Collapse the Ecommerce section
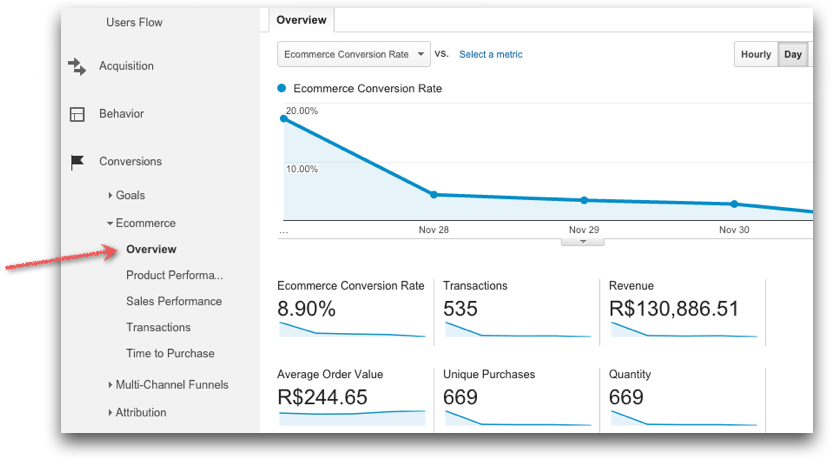Viewport: 832px width, 462px height. 145,223
